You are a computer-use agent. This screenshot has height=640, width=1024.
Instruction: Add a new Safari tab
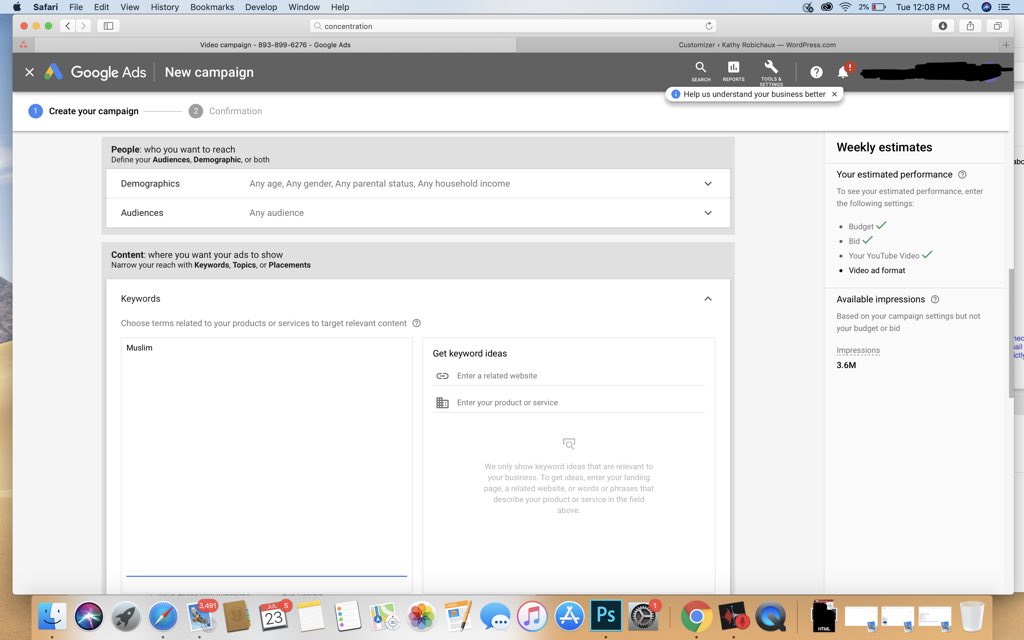[x=1006, y=45]
